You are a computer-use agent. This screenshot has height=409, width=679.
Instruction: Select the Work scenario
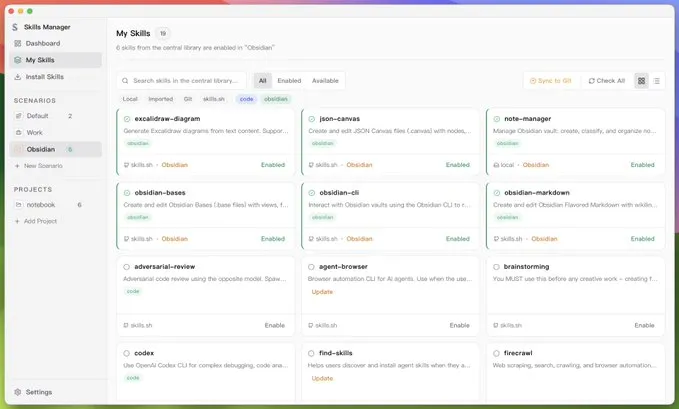coord(55,133)
